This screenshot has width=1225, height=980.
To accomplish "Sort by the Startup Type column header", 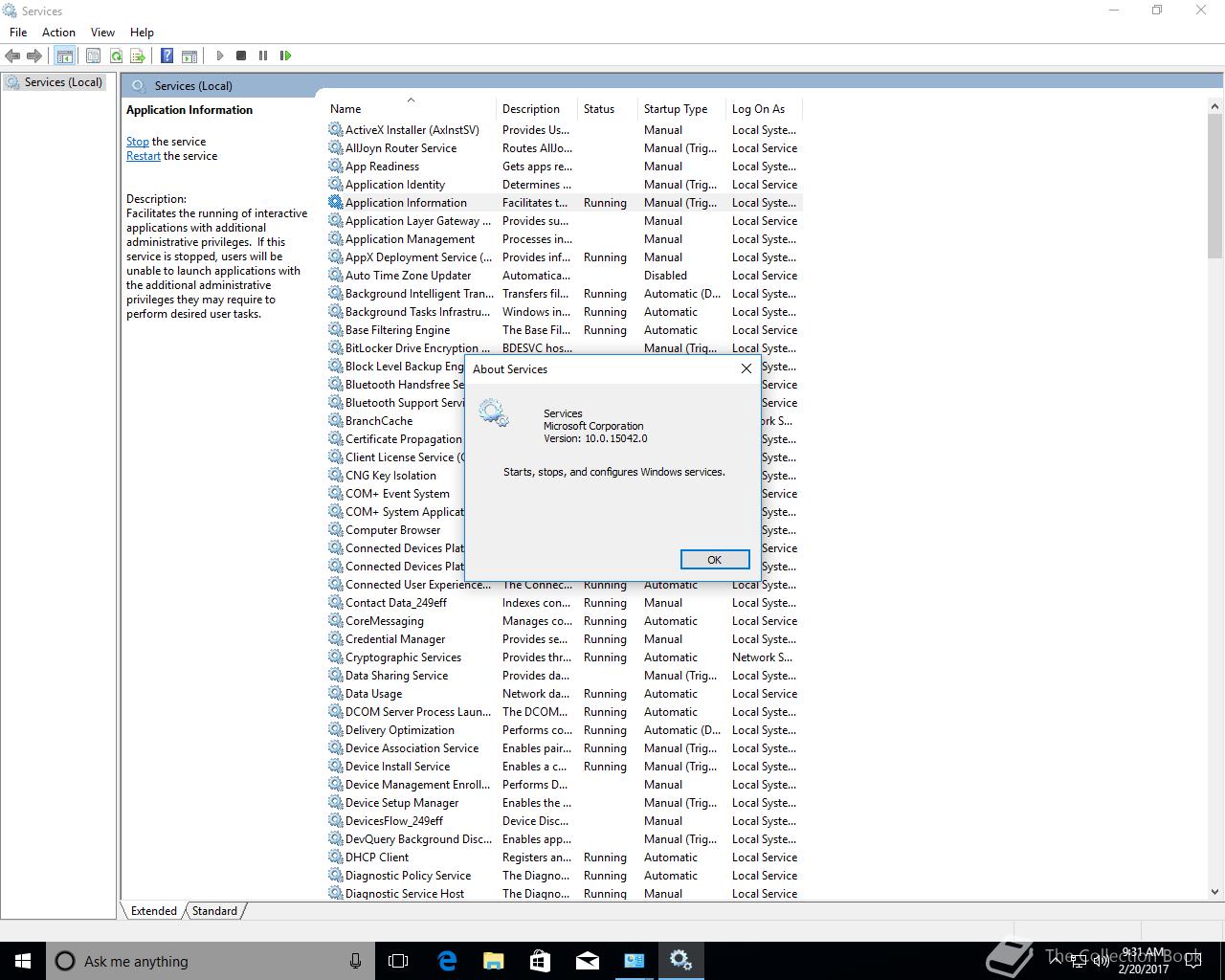I will coord(681,109).
